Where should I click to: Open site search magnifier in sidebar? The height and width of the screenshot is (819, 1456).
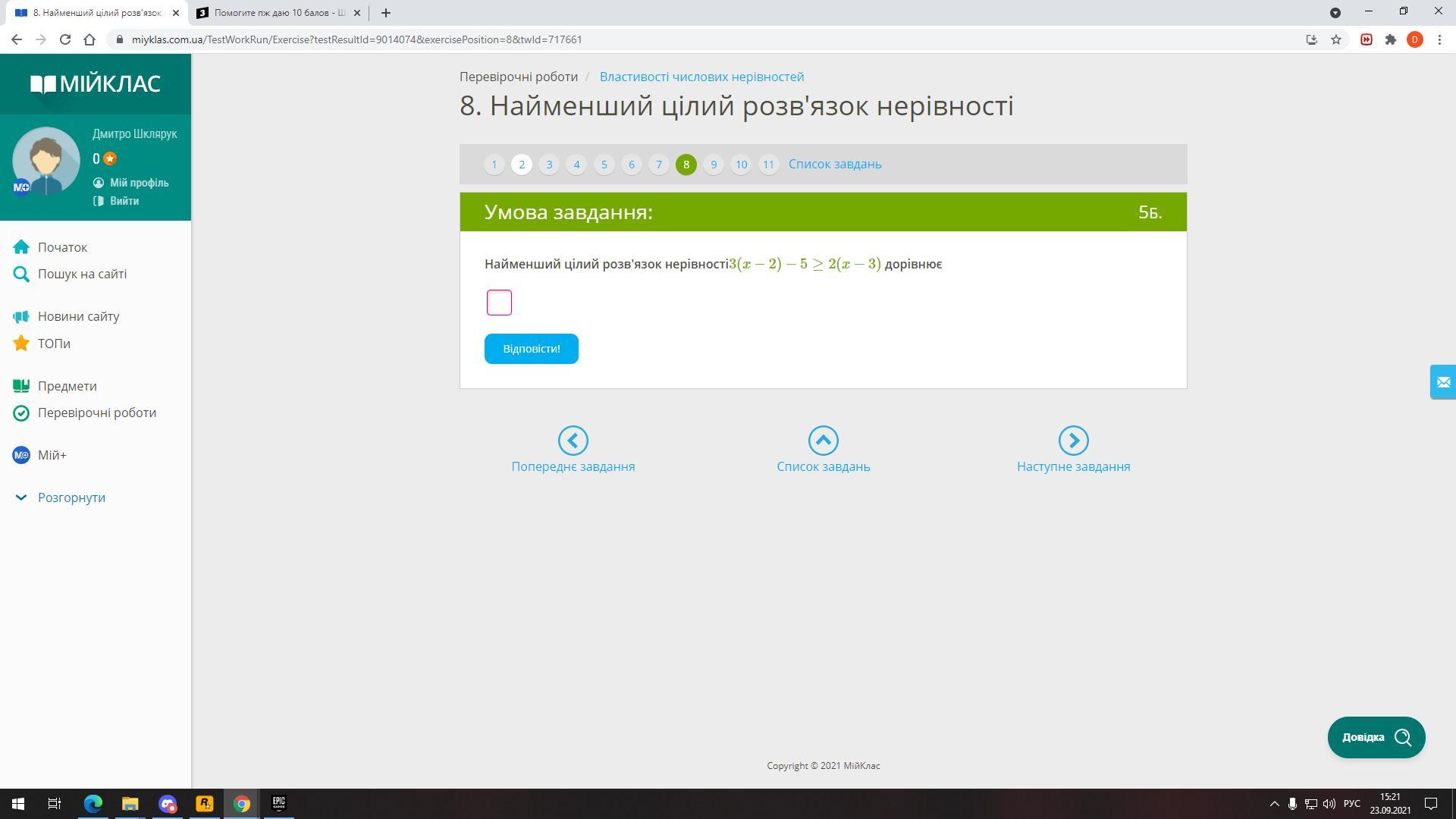(x=21, y=275)
